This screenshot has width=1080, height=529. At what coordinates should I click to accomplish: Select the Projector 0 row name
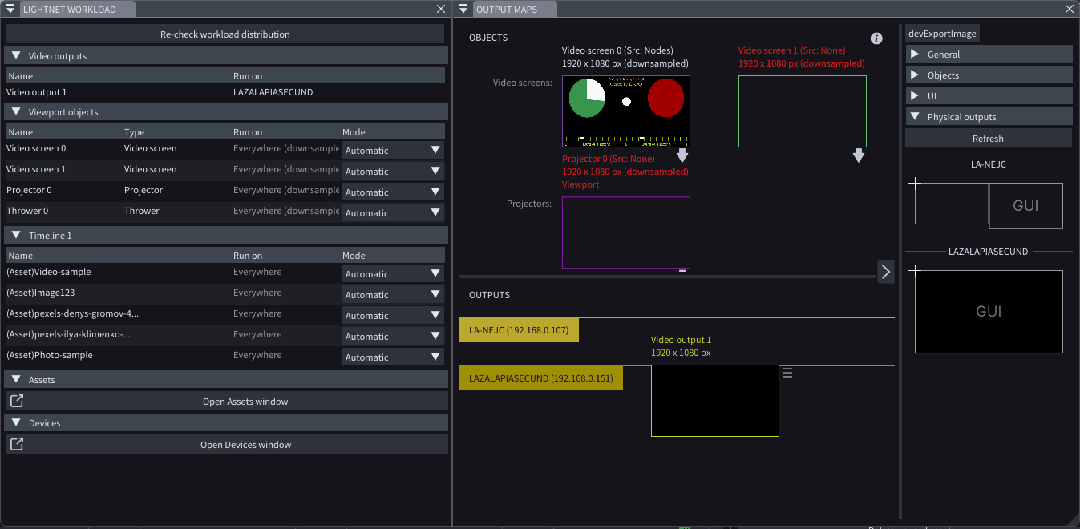click(x=29, y=190)
